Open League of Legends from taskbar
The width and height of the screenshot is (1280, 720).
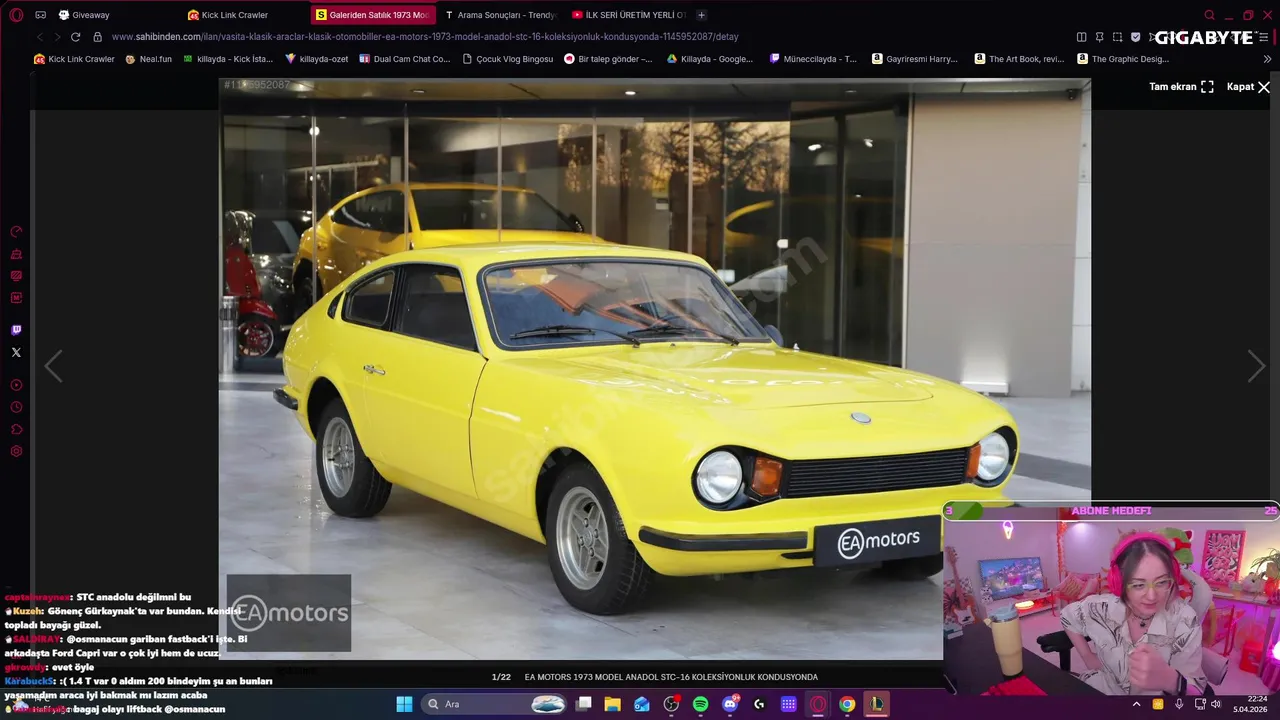[876, 704]
